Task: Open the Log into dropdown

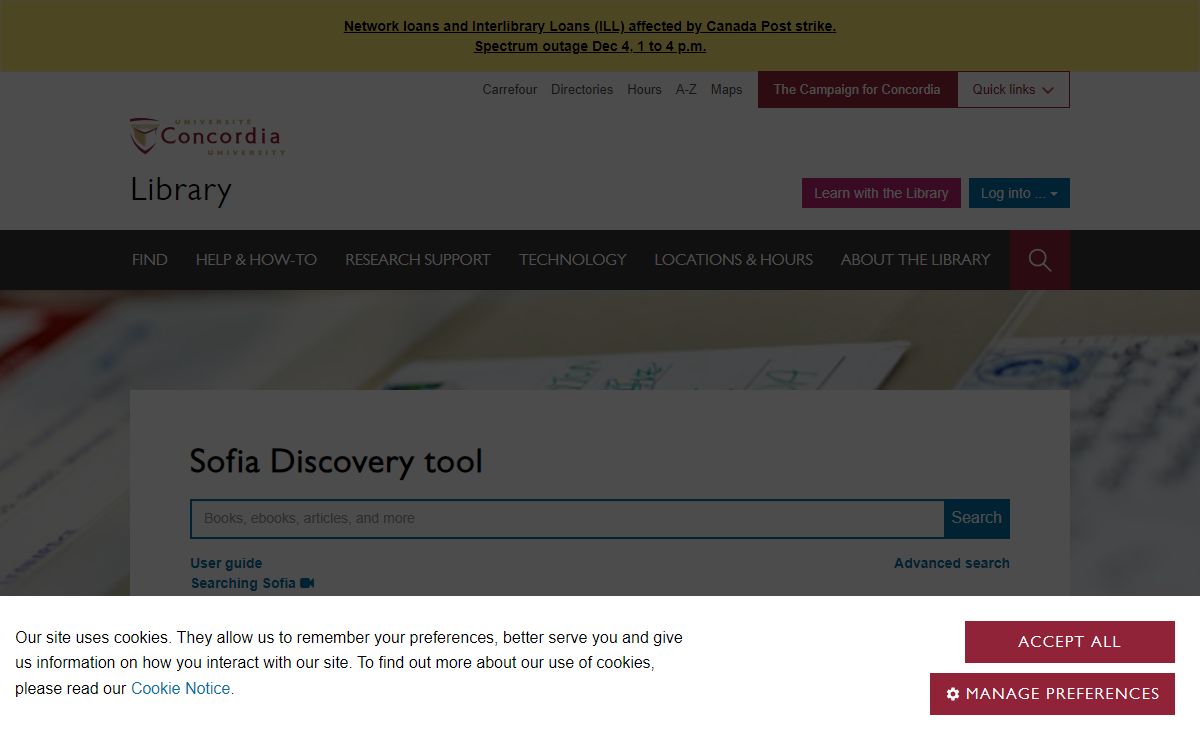Action: pyautogui.click(x=1018, y=193)
